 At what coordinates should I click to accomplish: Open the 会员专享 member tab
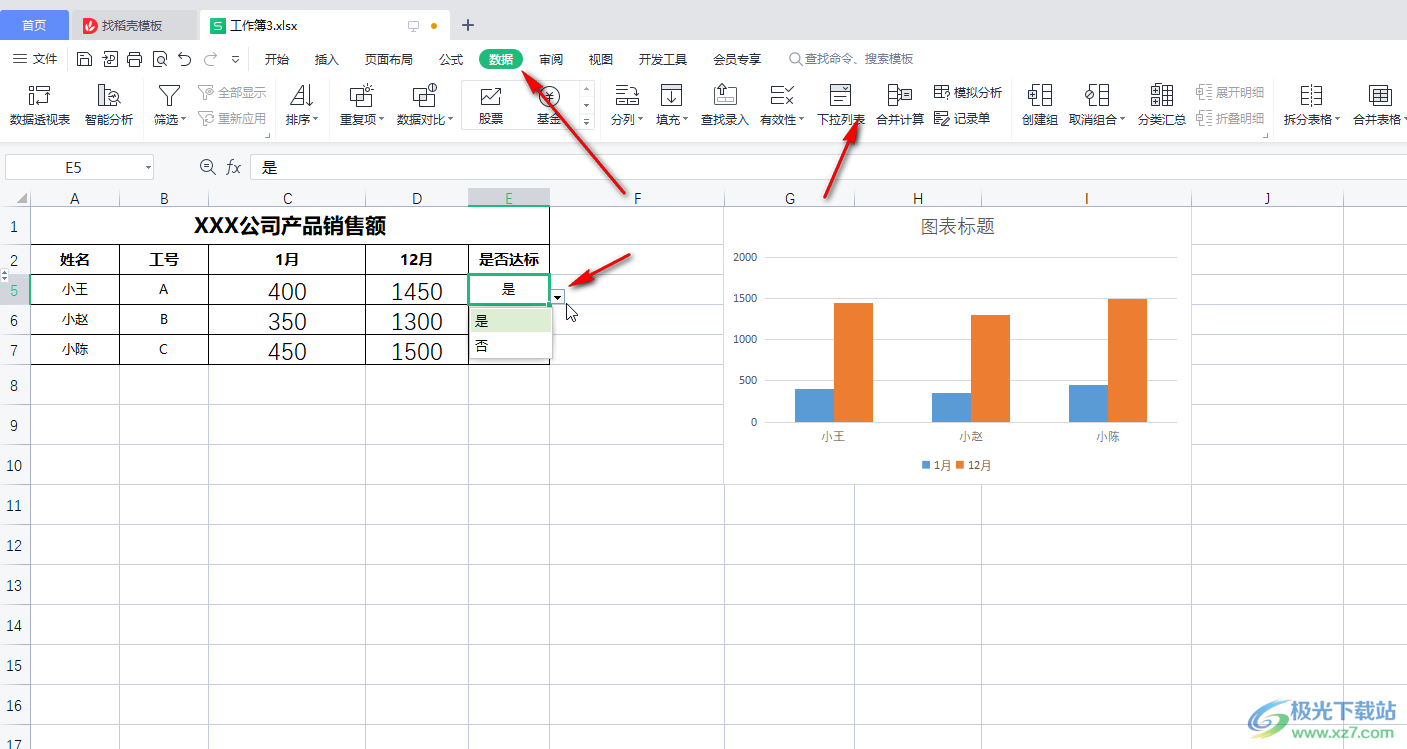point(737,59)
